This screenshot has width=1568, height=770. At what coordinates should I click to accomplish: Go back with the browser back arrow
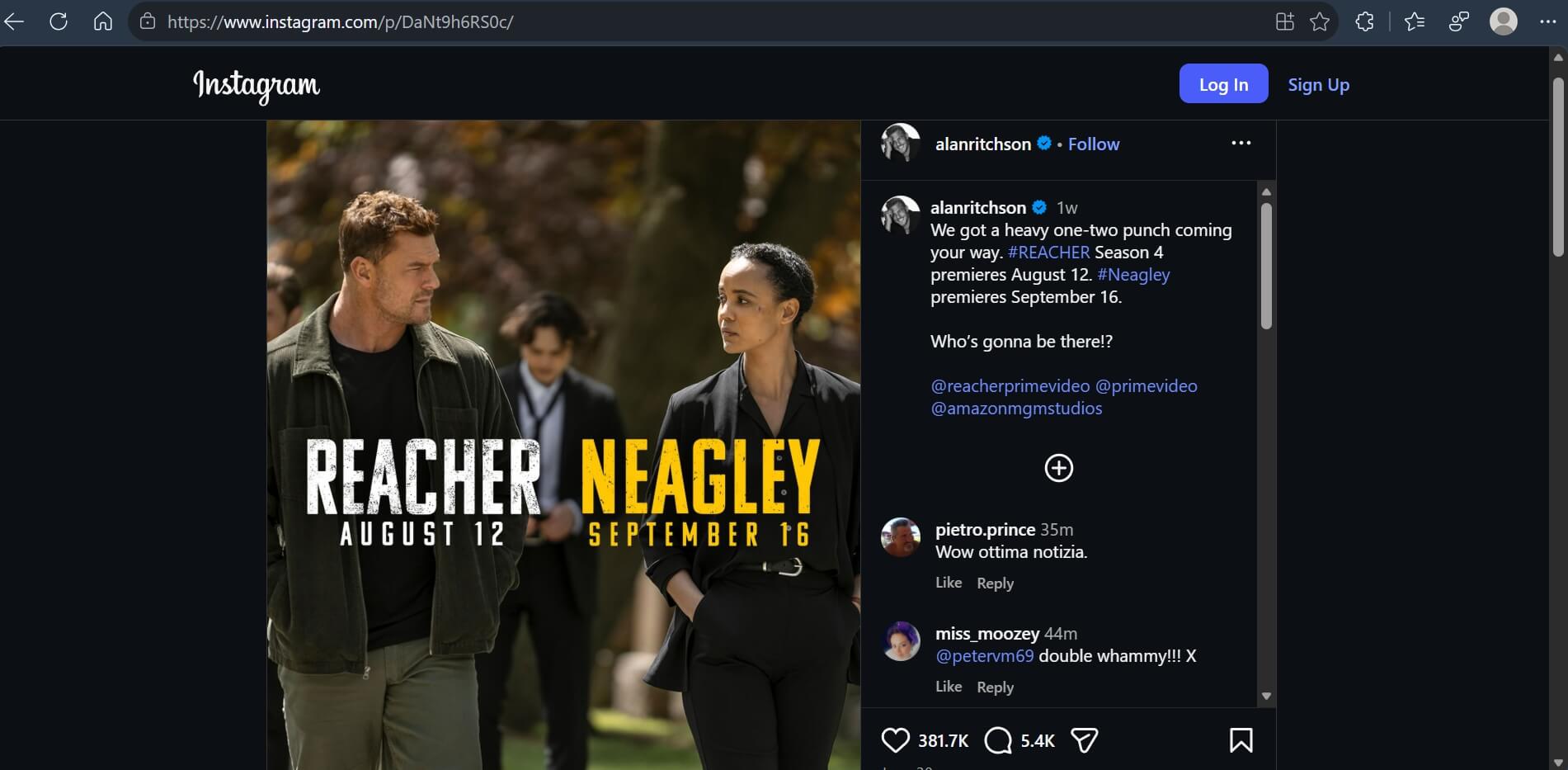tap(14, 21)
